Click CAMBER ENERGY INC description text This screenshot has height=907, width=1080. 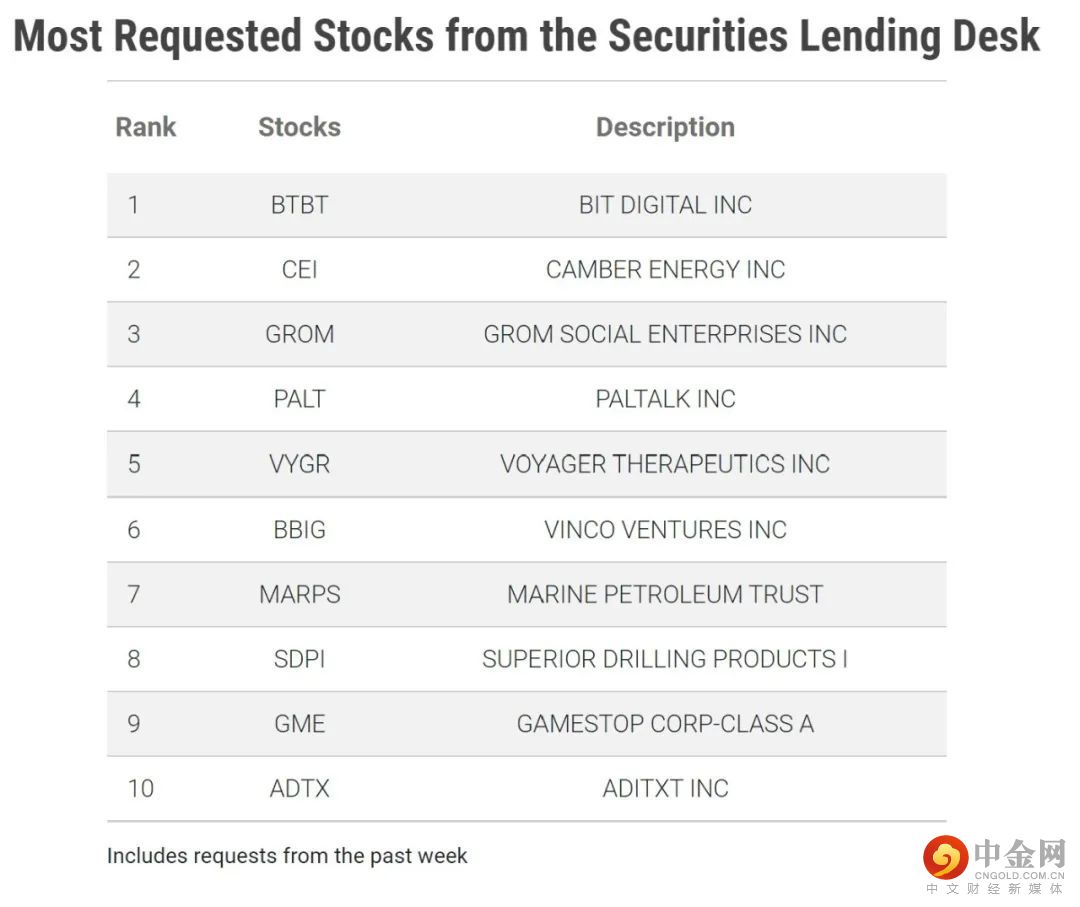[x=665, y=270]
